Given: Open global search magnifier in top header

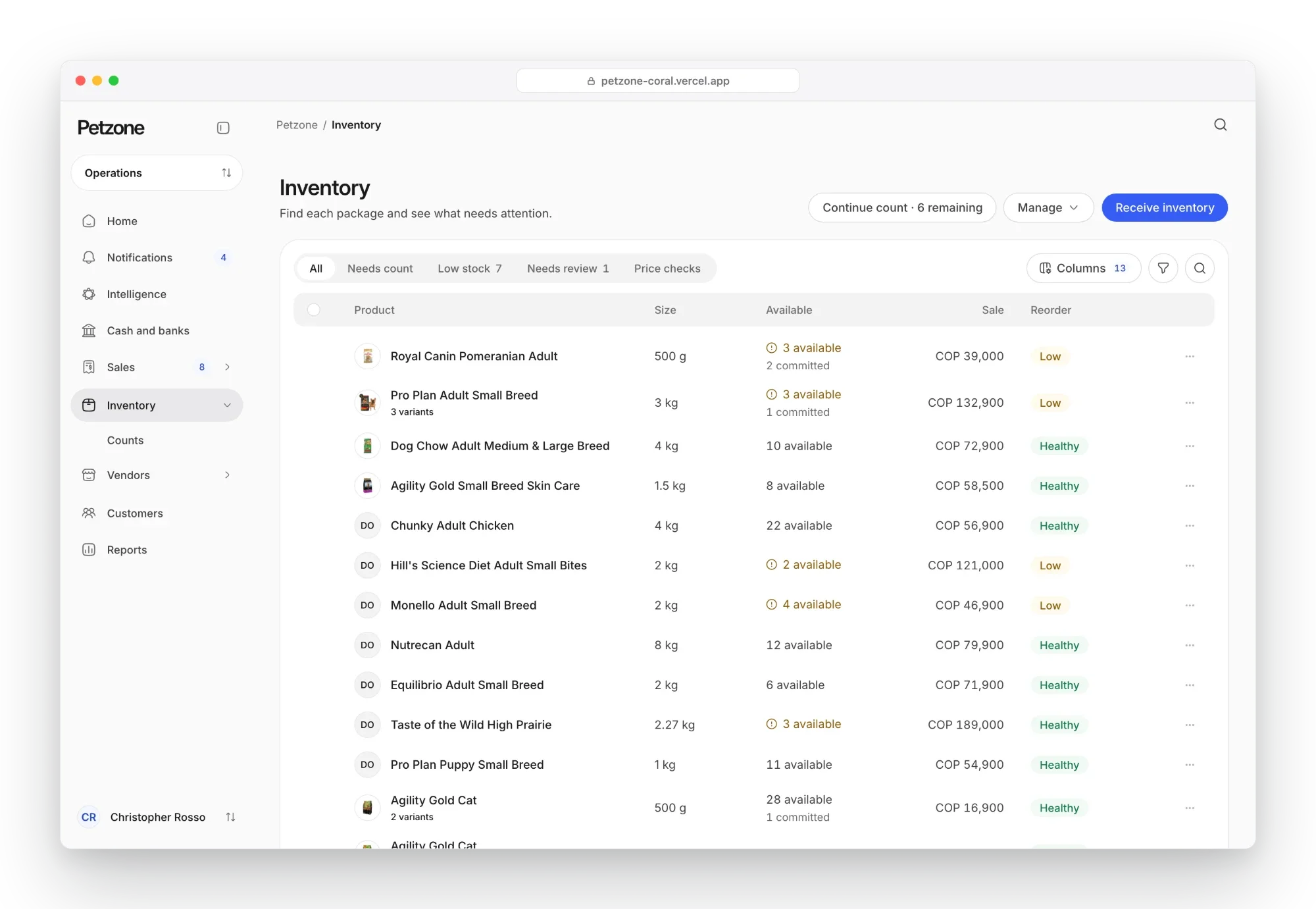Looking at the screenshot, I should [1221, 125].
